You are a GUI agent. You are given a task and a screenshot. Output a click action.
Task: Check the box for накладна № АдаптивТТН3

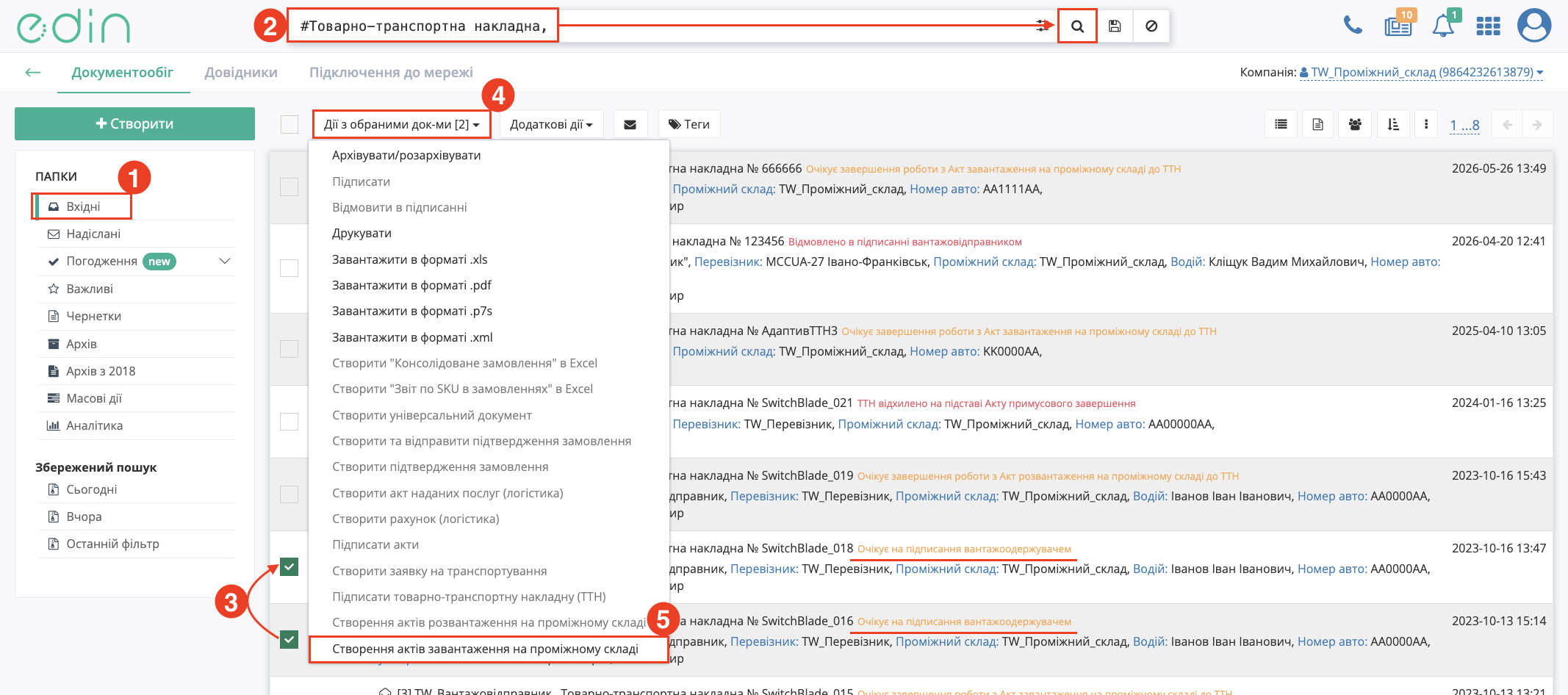pyautogui.click(x=289, y=348)
